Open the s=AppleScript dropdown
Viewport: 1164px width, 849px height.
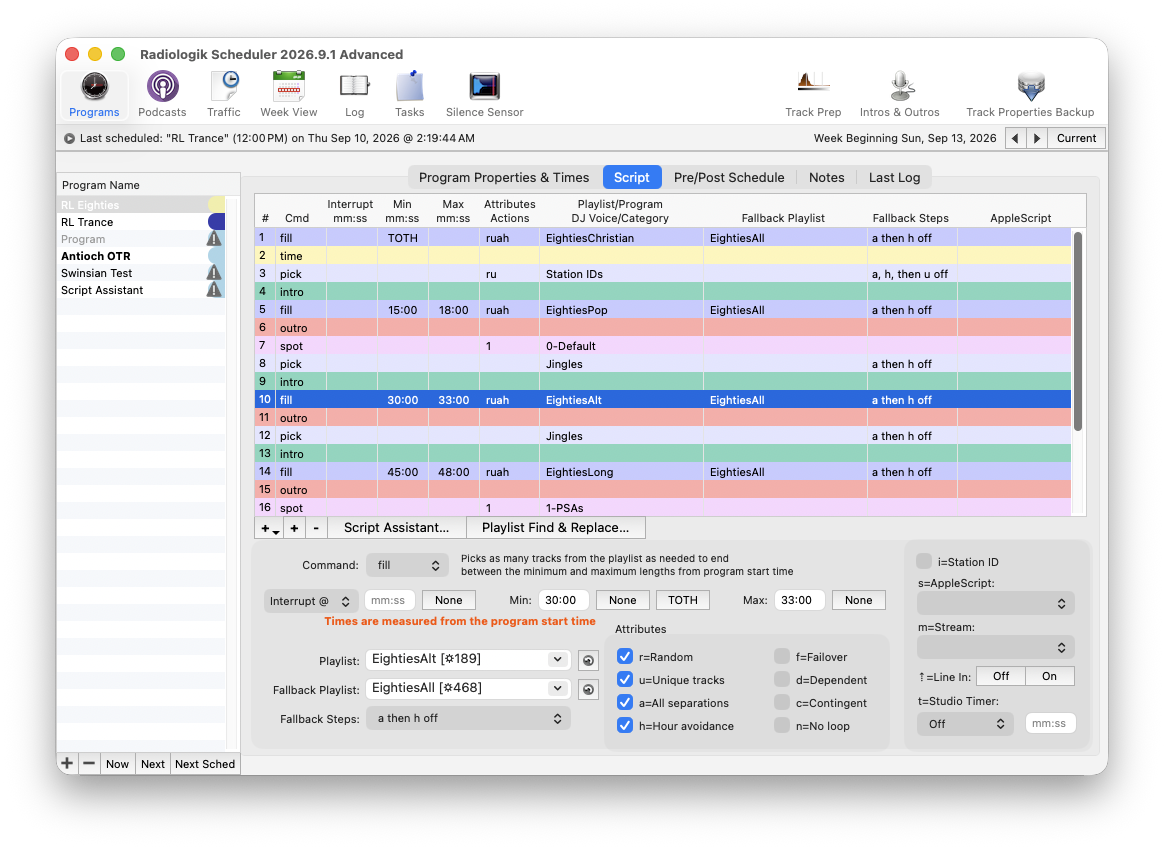pos(995,603)
